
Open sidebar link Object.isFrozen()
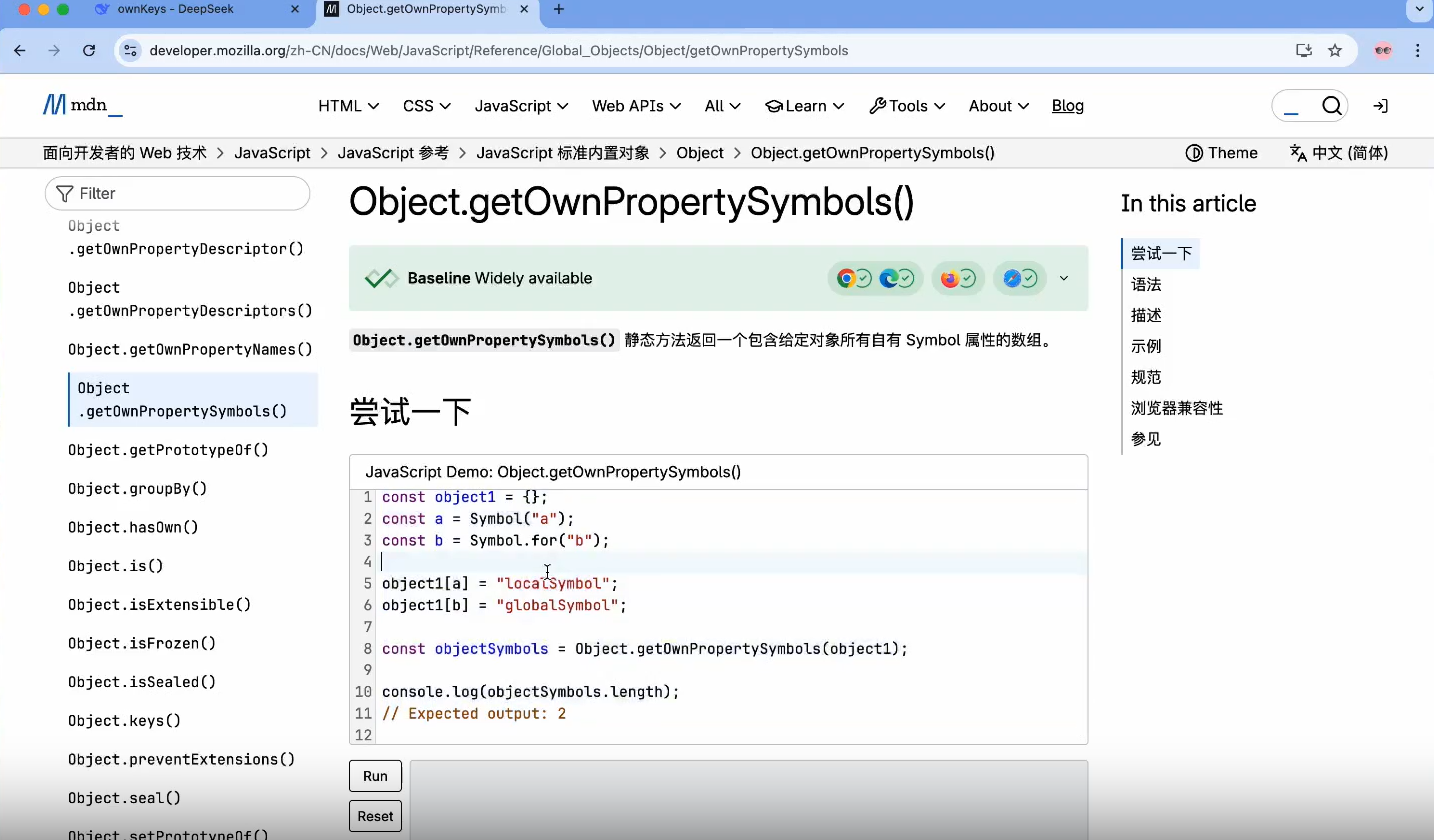point(142,643)
